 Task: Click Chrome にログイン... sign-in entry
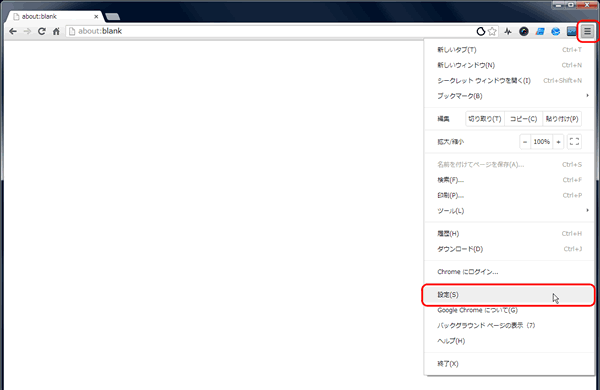tap(509, 272)
